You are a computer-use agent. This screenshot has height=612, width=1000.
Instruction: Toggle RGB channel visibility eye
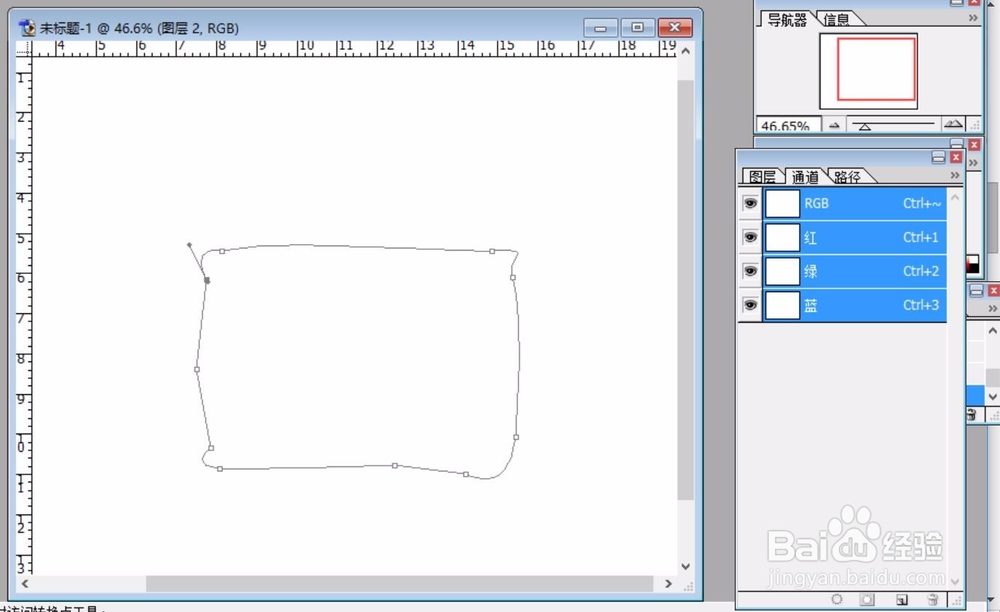pos(750,203)
